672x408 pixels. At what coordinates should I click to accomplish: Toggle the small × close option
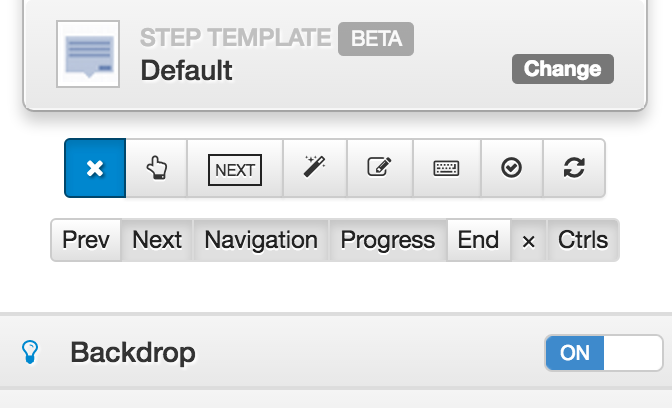[529, 240]
